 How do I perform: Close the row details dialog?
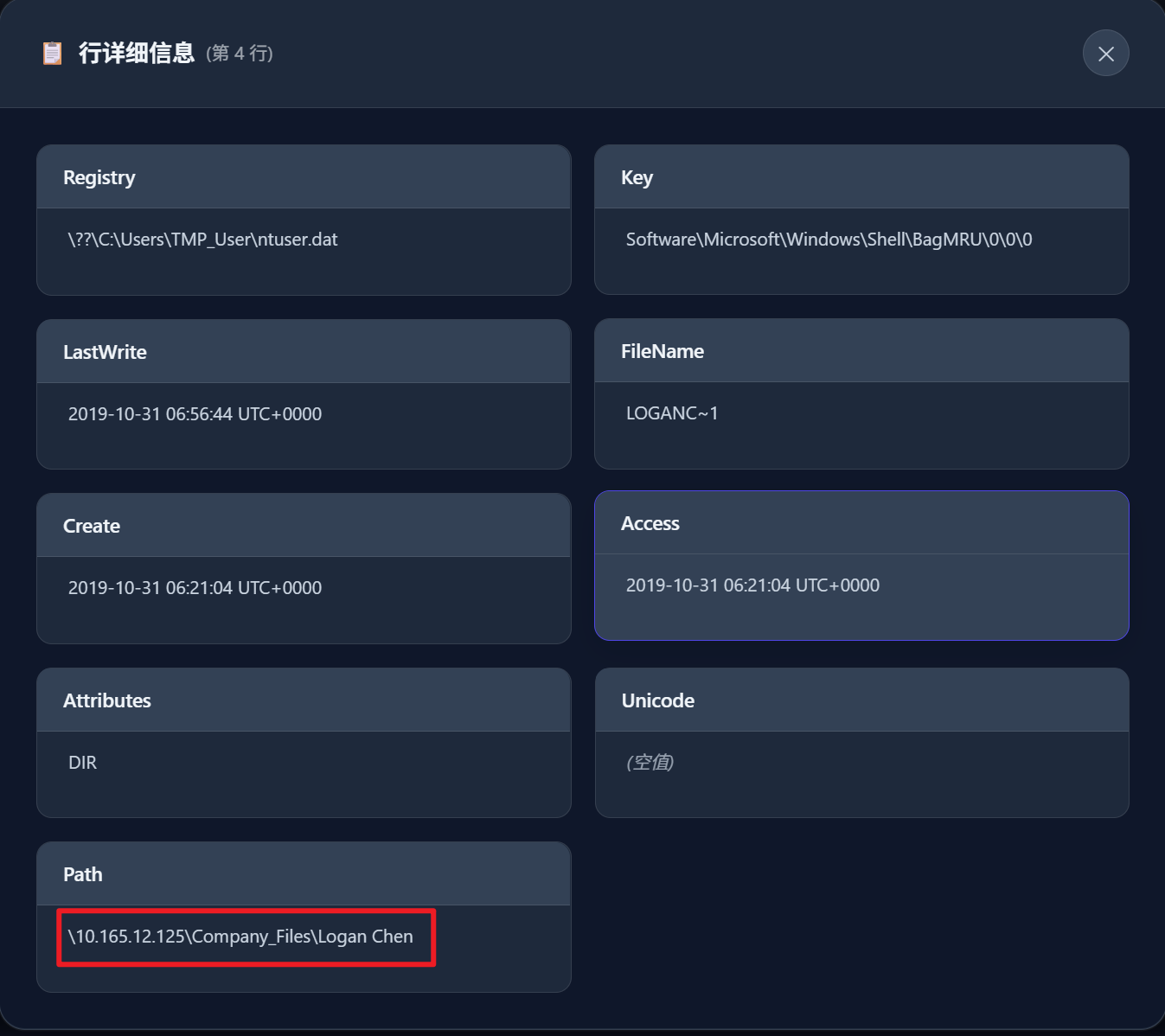[x=1105, y=54]
